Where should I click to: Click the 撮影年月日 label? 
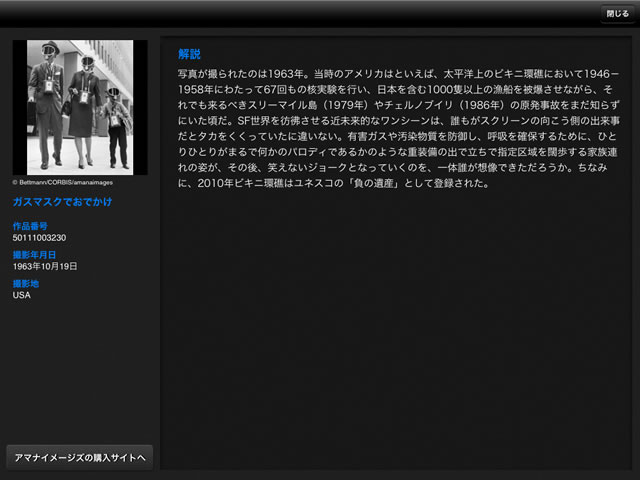(x=34, y=255)
